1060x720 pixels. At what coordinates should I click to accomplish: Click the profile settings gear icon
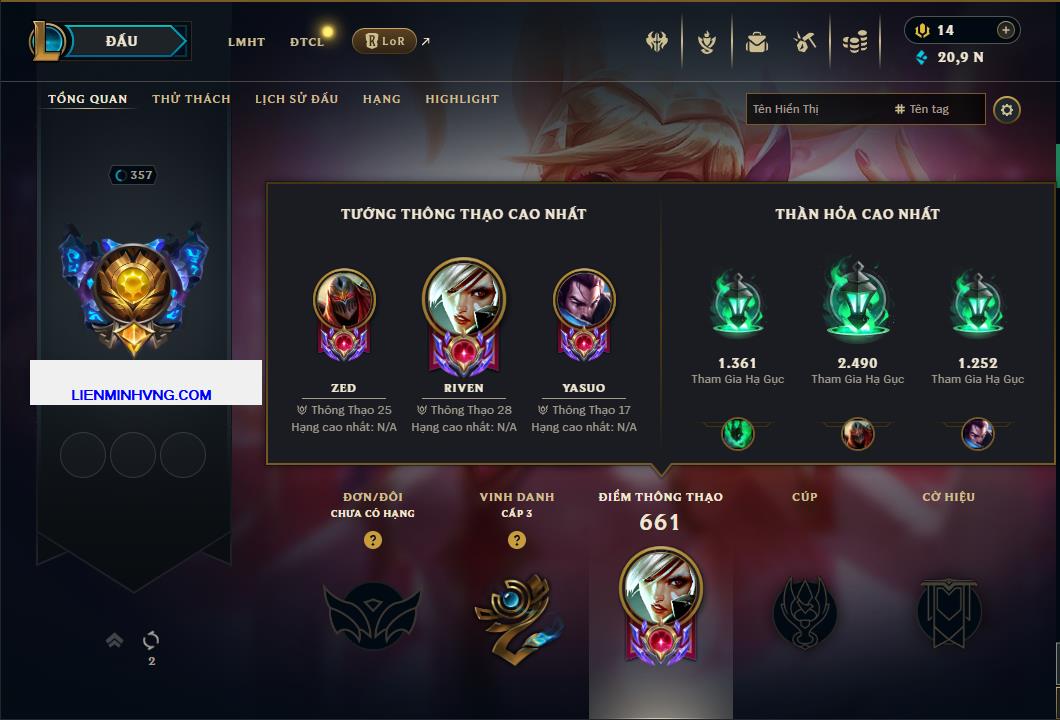click(x=1007, y=110)
